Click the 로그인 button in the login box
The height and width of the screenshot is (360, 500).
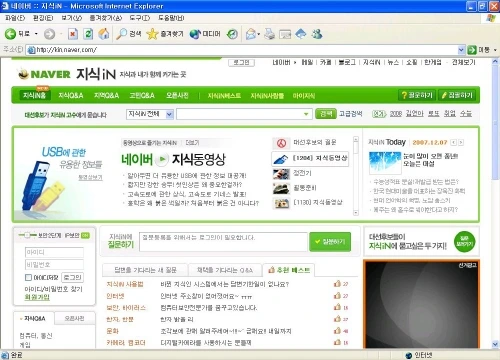(x=72, y=277)
